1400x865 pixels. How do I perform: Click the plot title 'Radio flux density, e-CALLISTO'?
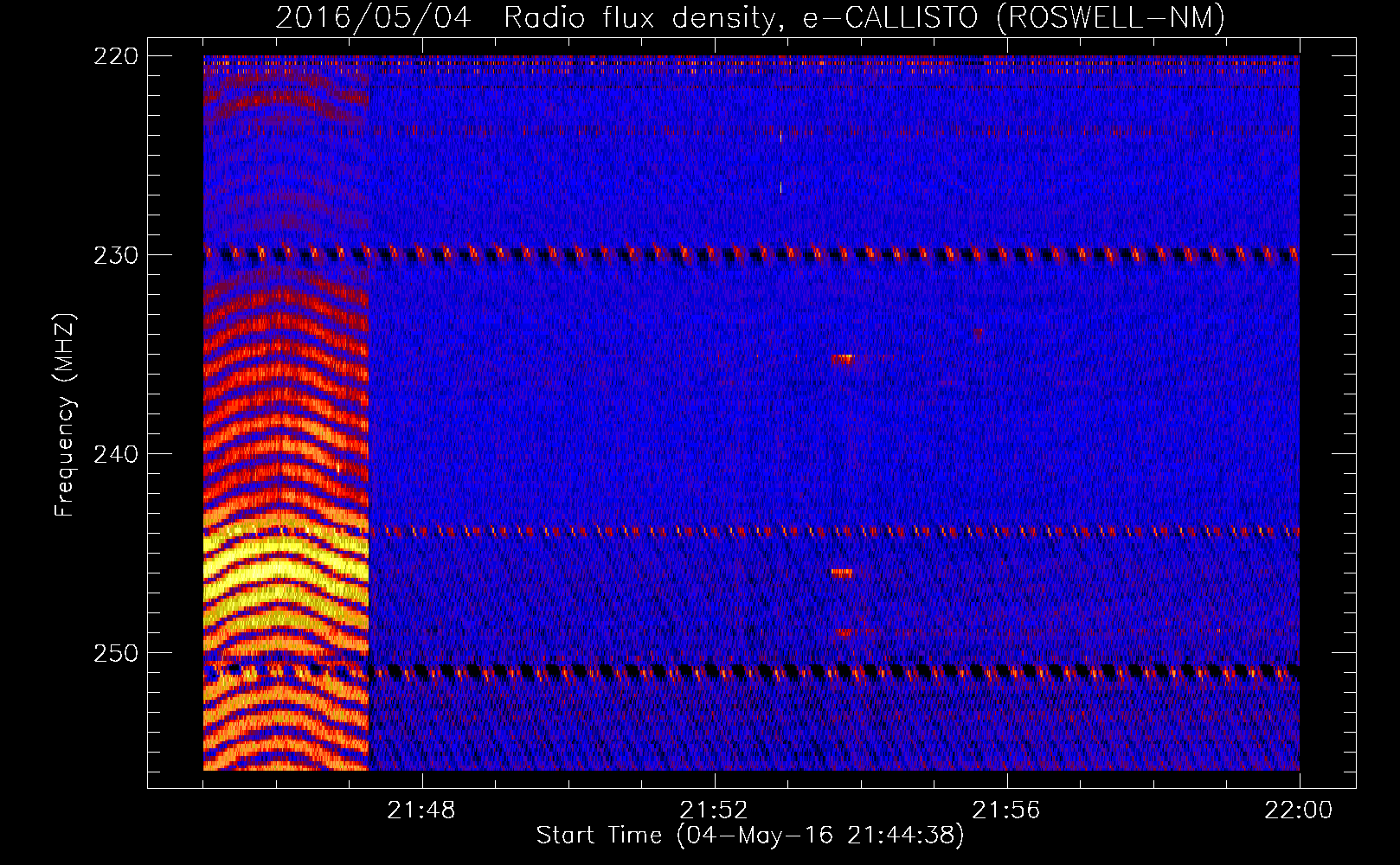click(741, 17)
